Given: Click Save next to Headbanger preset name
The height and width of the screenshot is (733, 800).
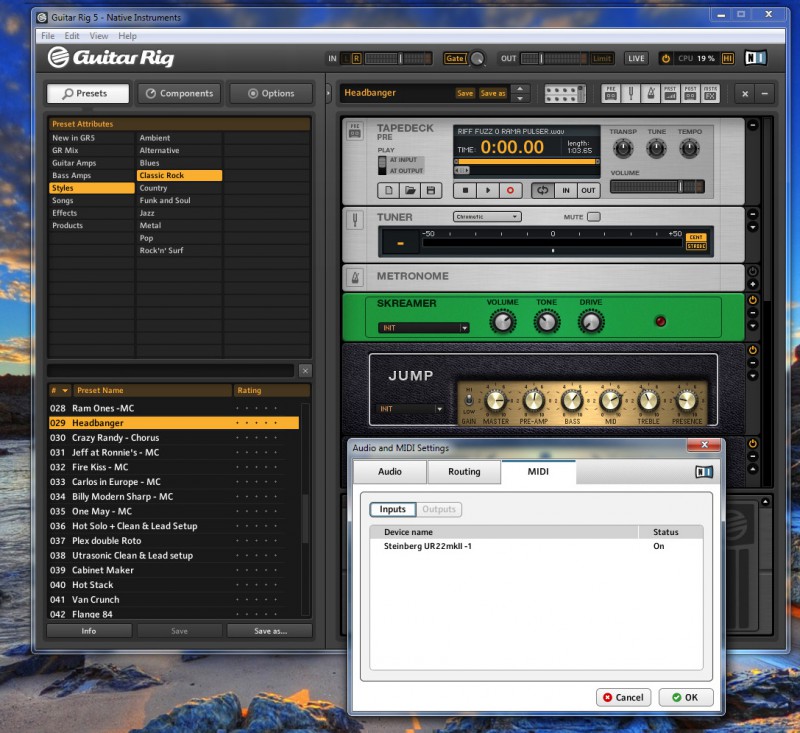Looking at the screenshot, I should (465, 93).
